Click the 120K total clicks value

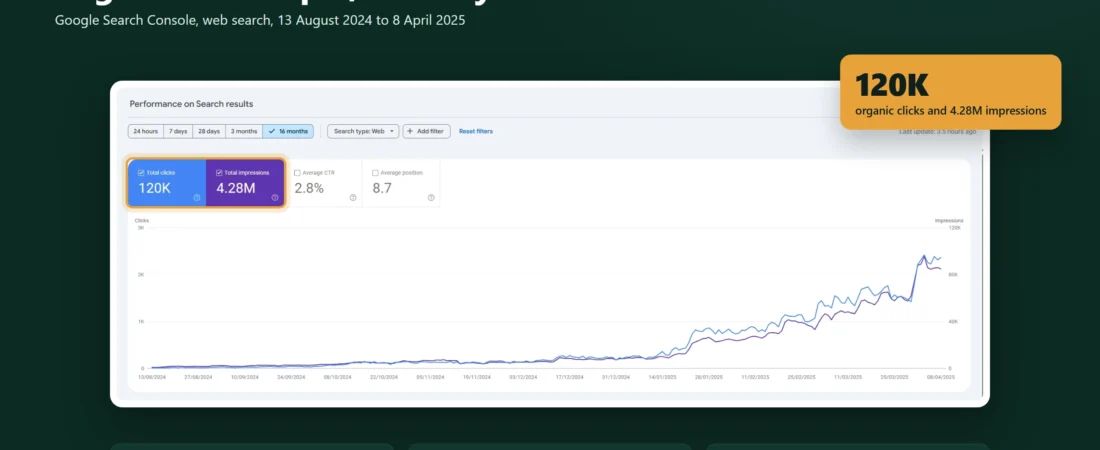(x=154, y=188)
